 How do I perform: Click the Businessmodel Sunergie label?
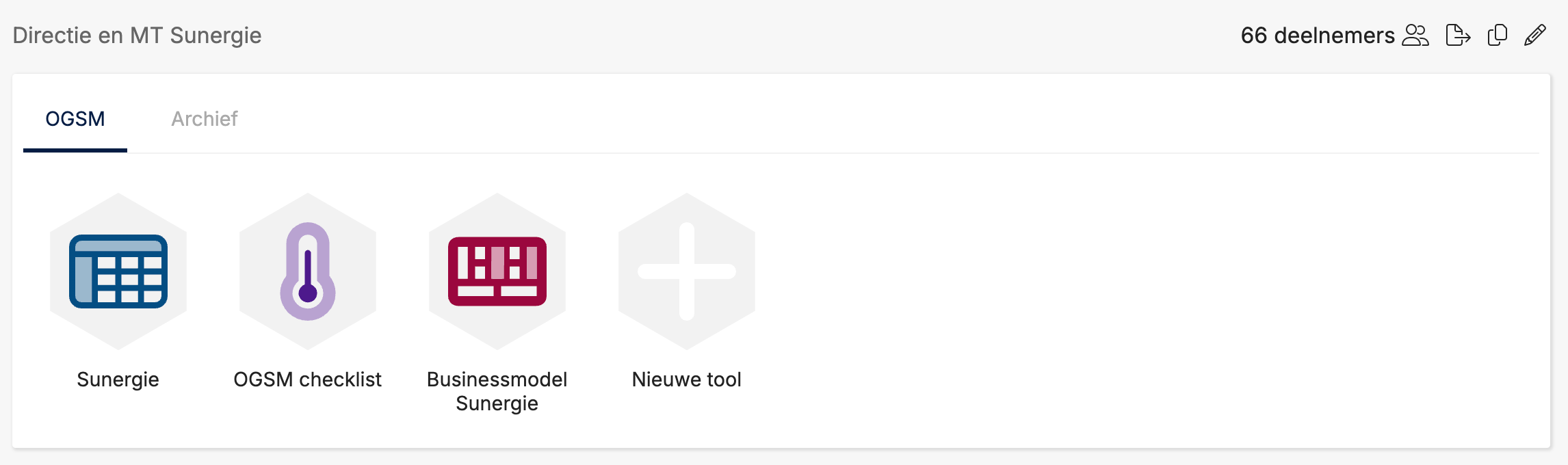click(x=497, y=391)
